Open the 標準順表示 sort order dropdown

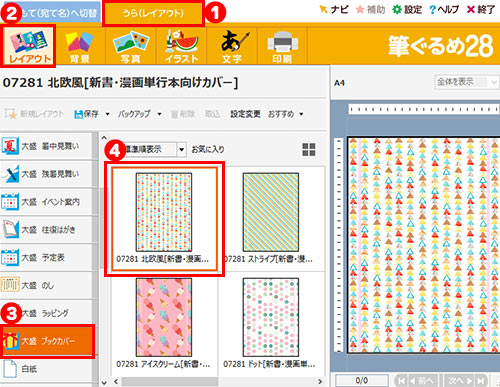(x=181, y=149)
